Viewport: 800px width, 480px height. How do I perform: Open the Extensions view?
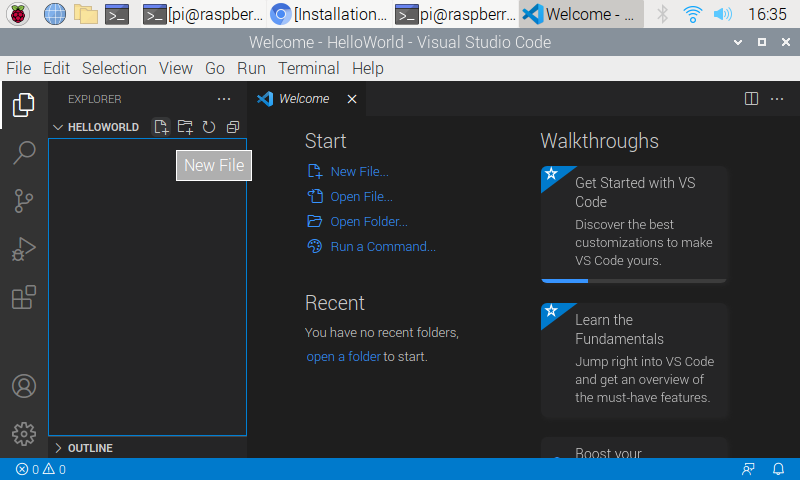point(23,297)
